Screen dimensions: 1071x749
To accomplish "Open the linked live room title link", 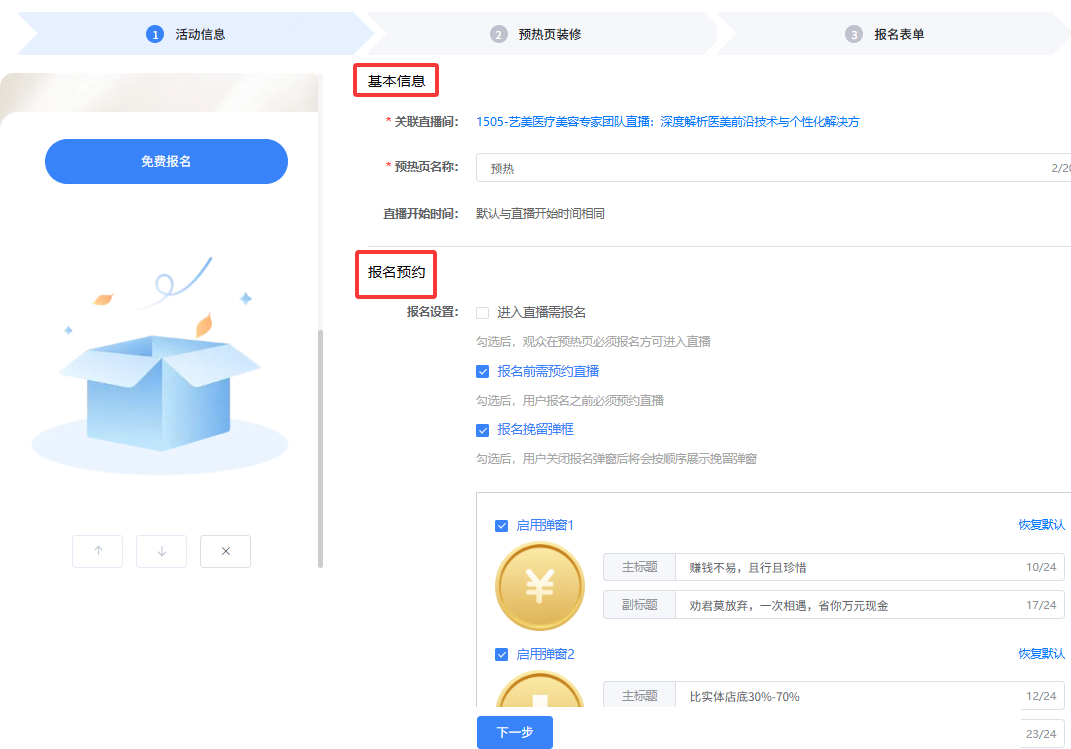I will pyautogui.click(x=668, y=122).
